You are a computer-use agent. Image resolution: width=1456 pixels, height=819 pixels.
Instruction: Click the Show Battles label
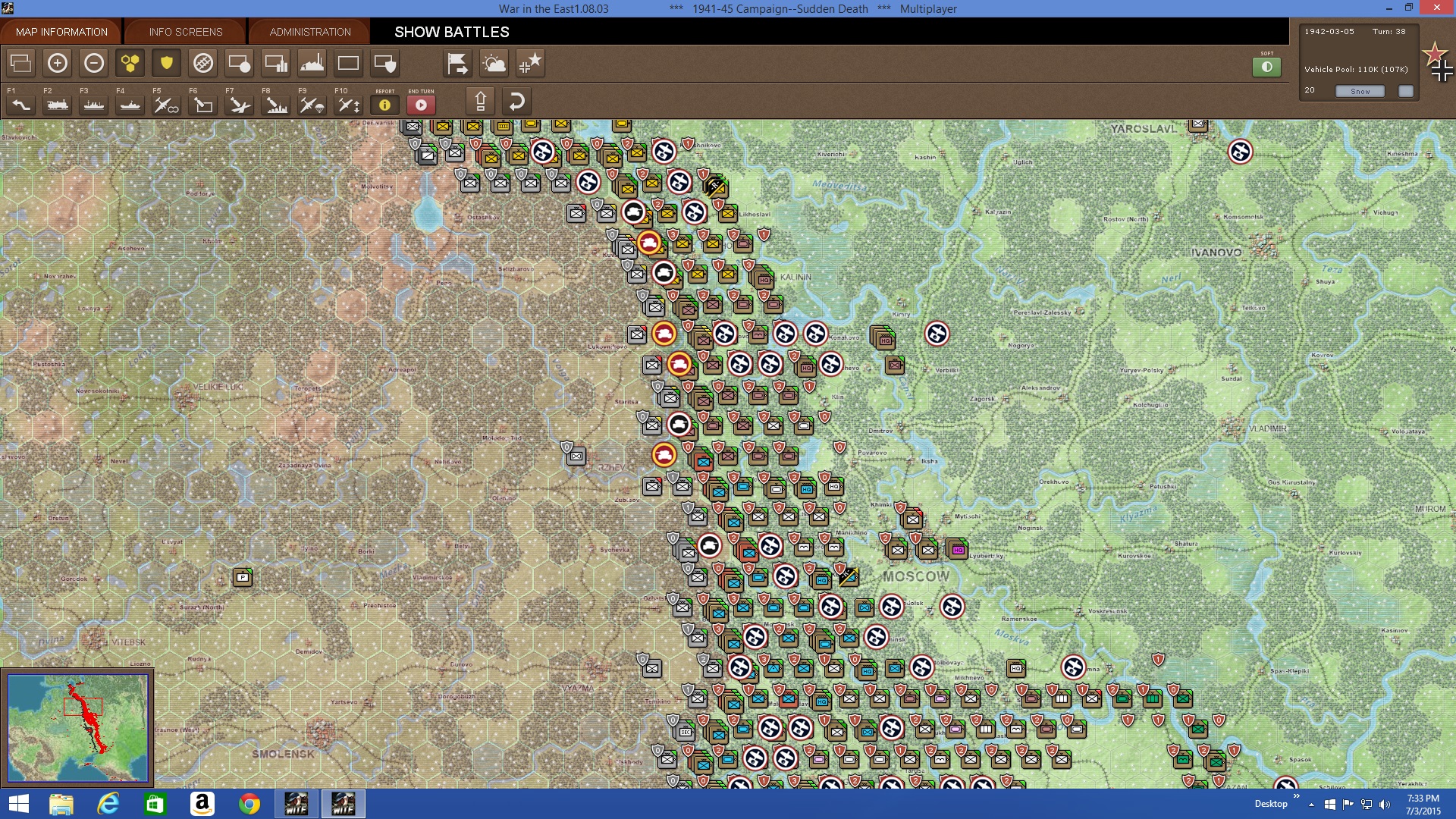click(452, 32)
